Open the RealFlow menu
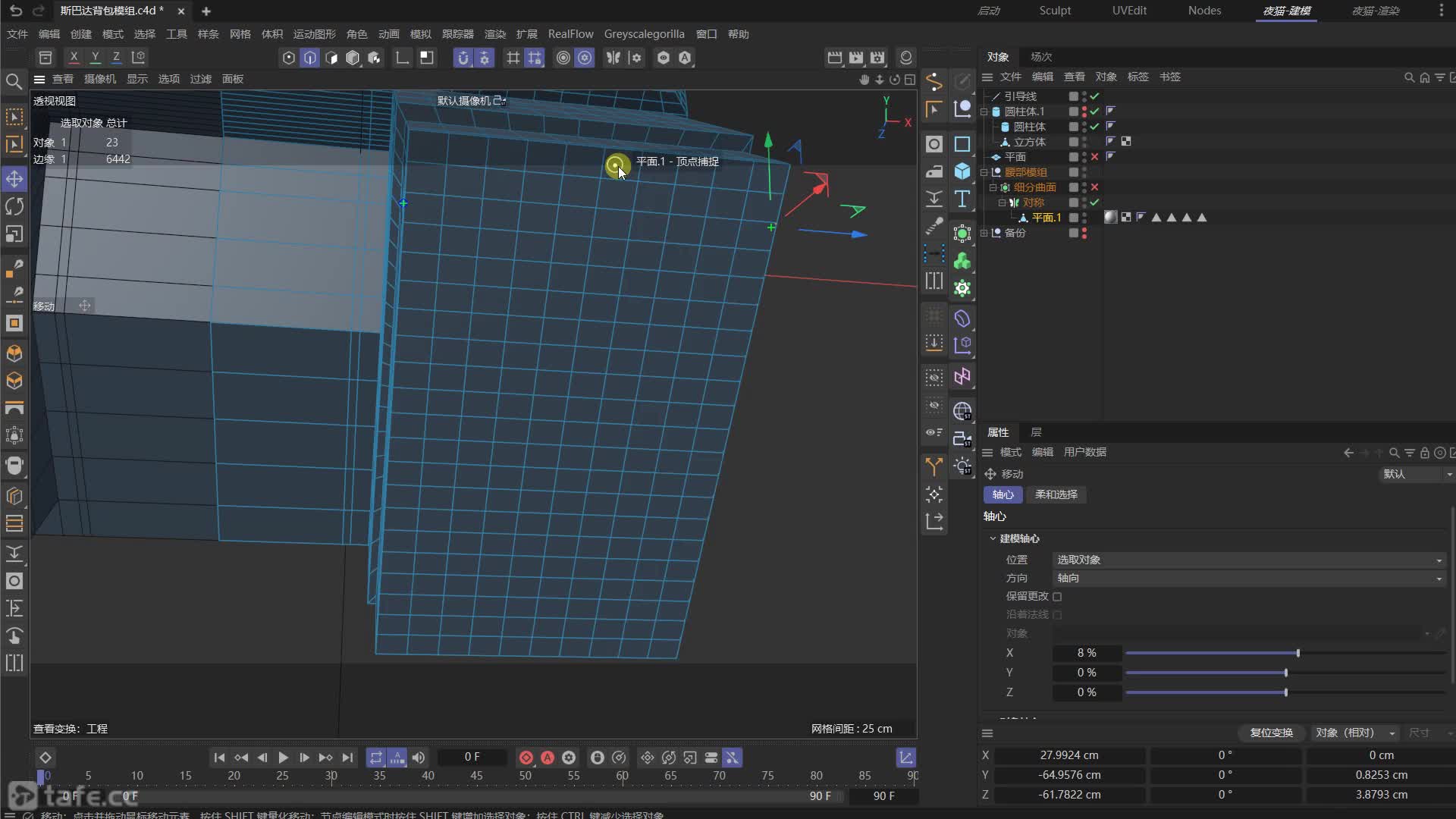The height and width of the screenshot is (819, 1456). pos(570,34)
